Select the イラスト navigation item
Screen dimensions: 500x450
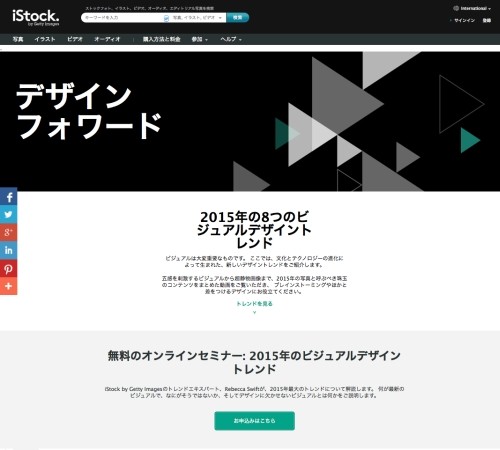point(45,39)
